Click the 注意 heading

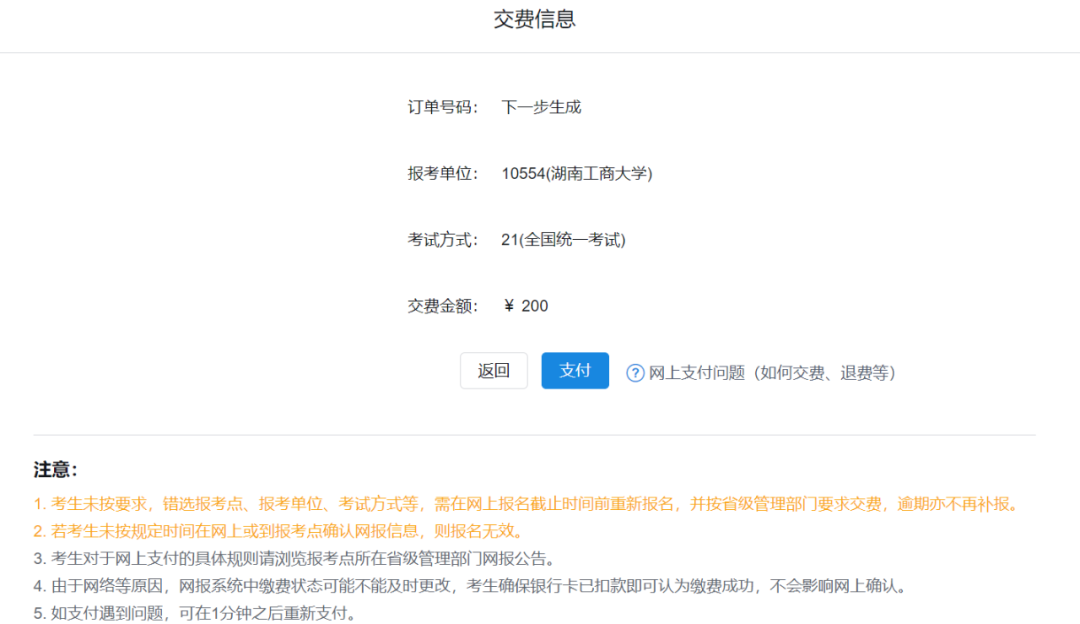coord(56,470)
